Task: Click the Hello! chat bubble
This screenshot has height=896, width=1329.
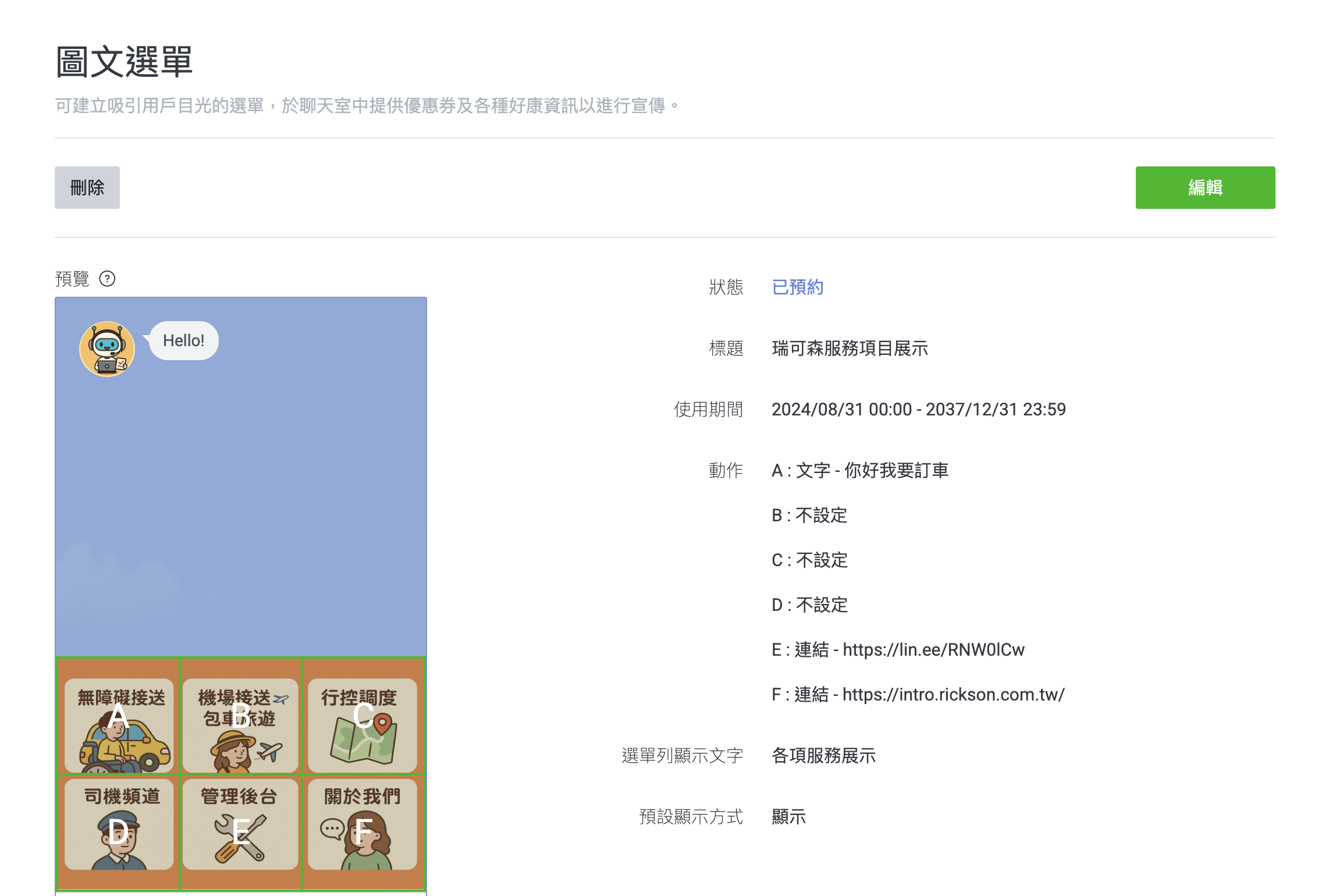Action: pos(183,340)
